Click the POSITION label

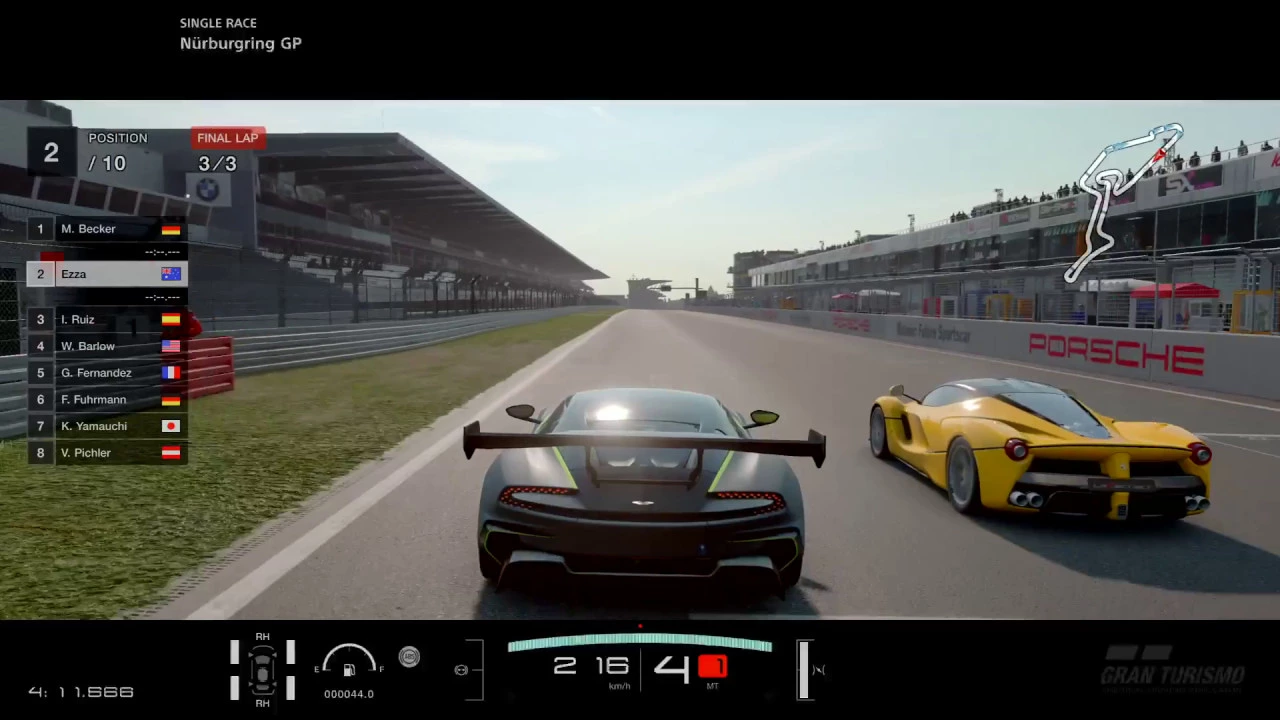coord(118,138)
